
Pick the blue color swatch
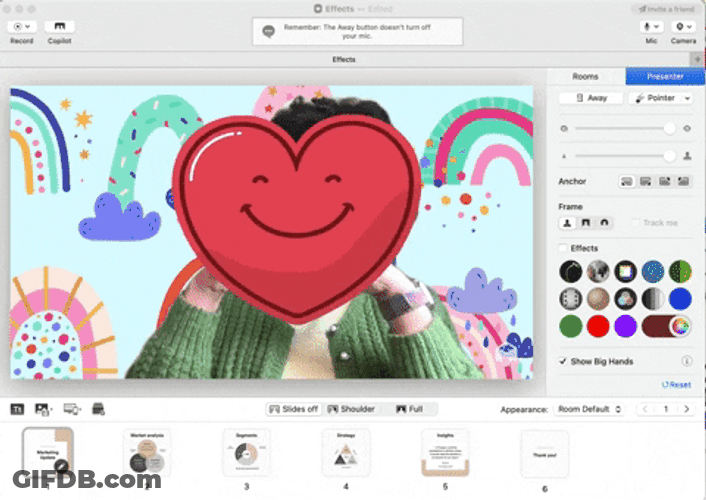pos(680,299)
